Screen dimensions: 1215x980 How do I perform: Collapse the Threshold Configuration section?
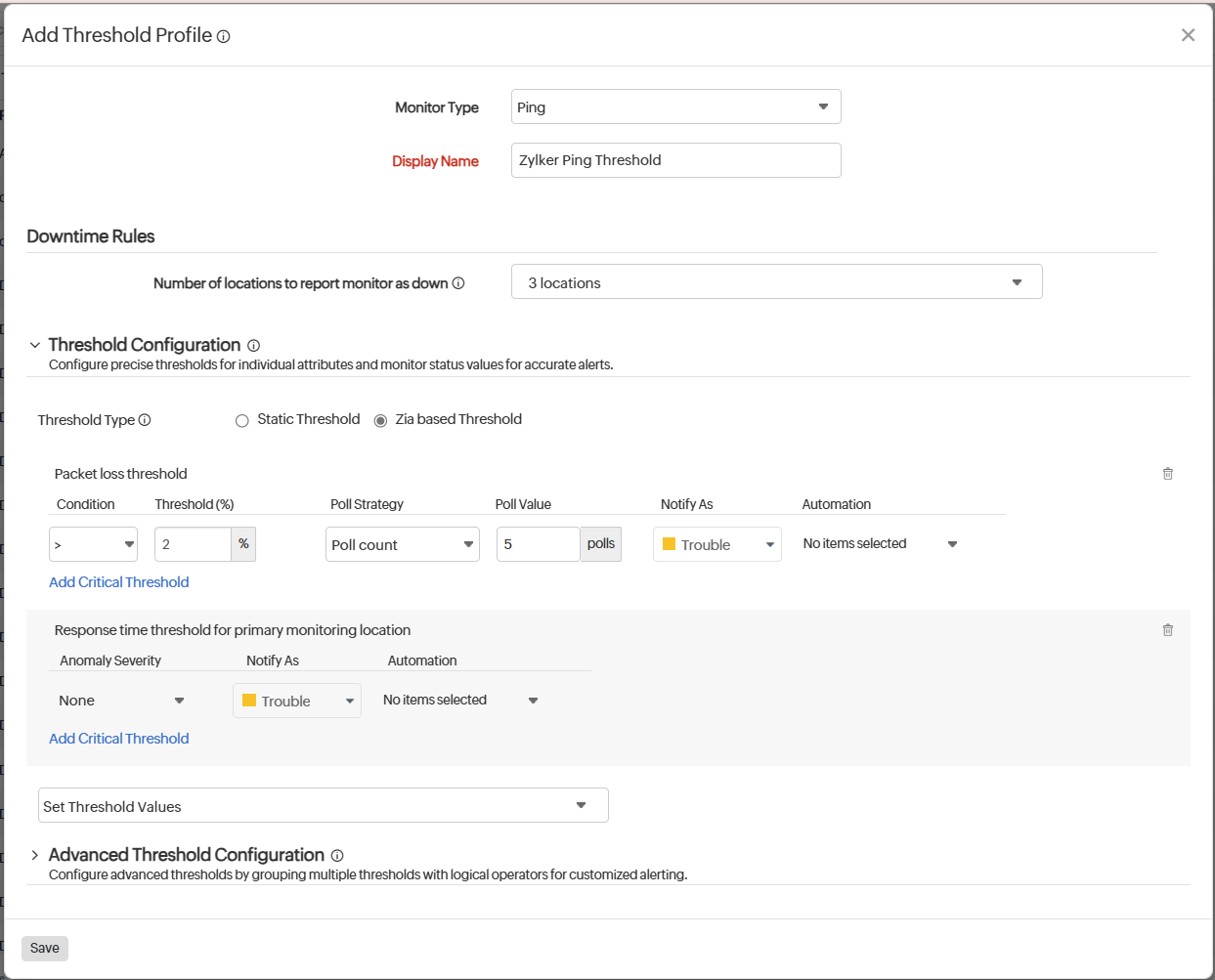[34, 344]
